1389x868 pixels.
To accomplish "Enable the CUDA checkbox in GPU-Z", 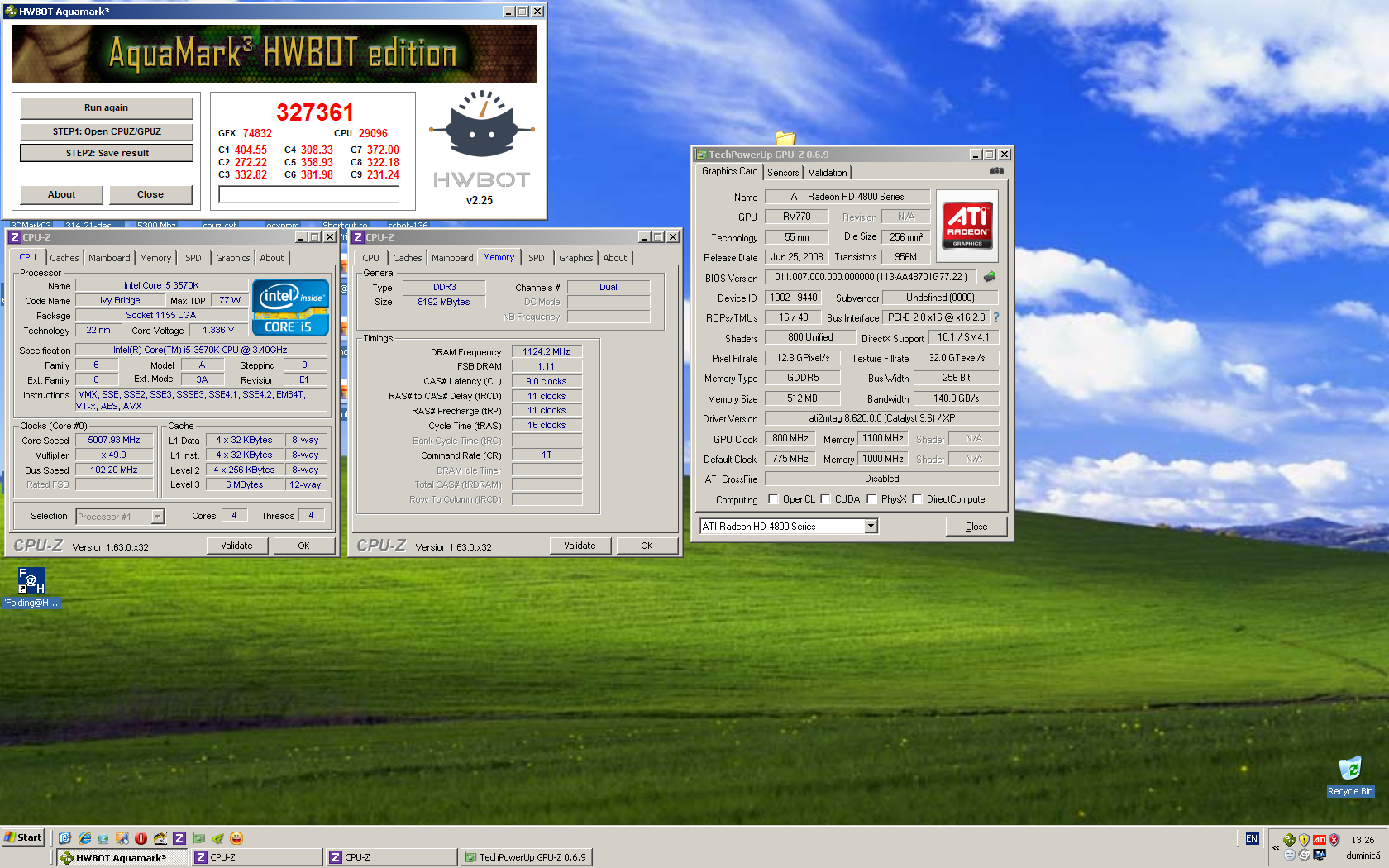I will coord(825,498).
